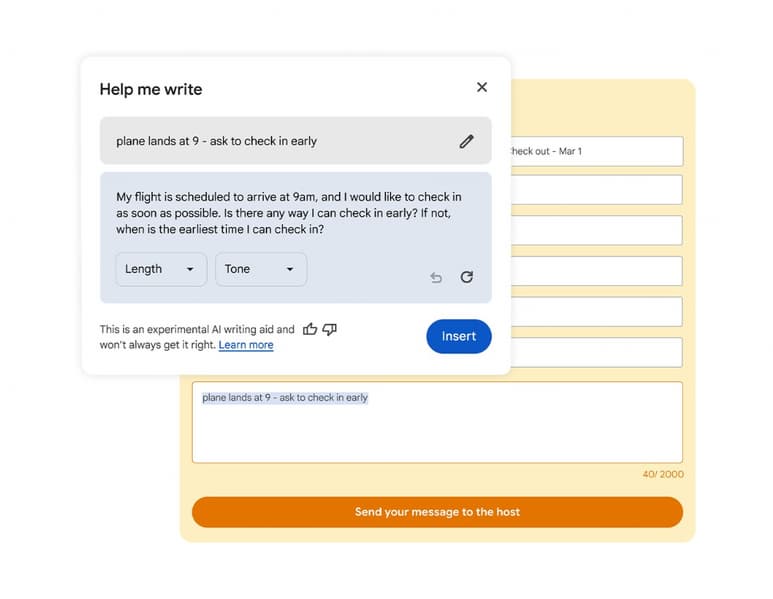Click the undo arrow icon
Viewport: 773px width, 599px height.
tap(436, 277)
